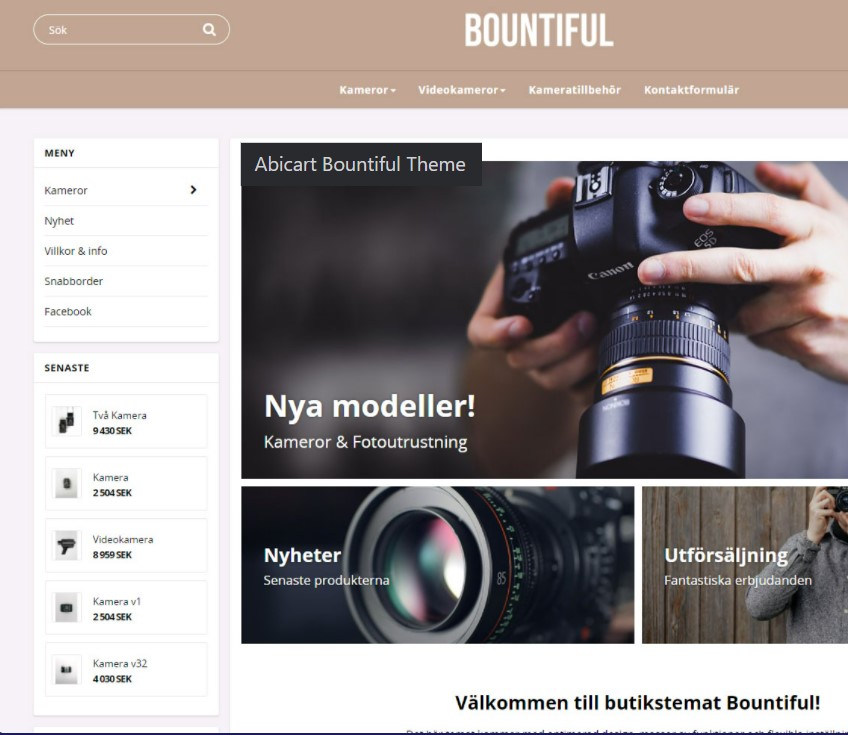Image resolution: width=848 pixels, height=735 pixels.
Task: Open the Kameratillbehör menu item
Action: tap(574, 89)
